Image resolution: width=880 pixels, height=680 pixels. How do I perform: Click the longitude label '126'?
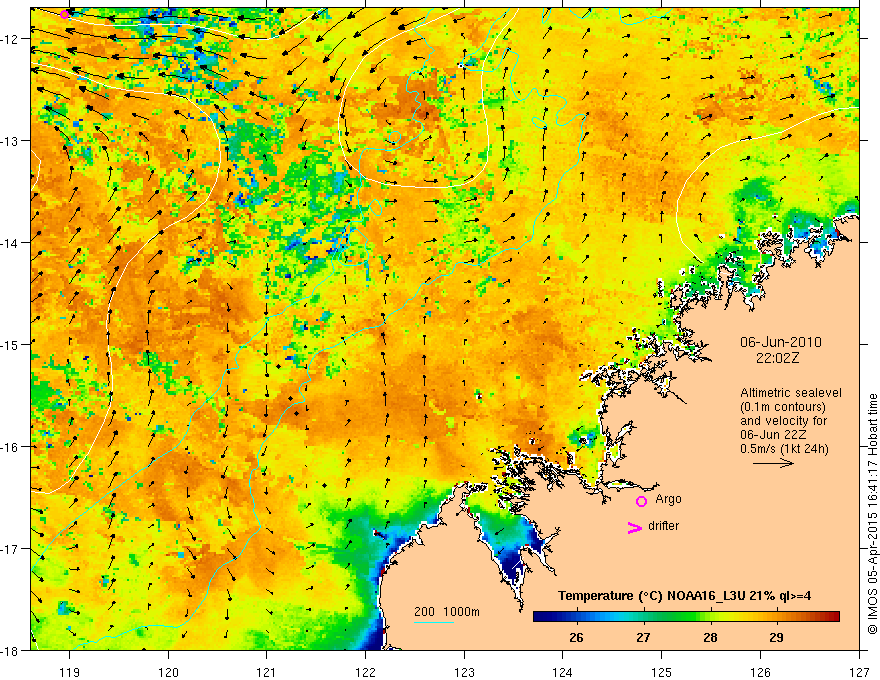pos(760,672)
